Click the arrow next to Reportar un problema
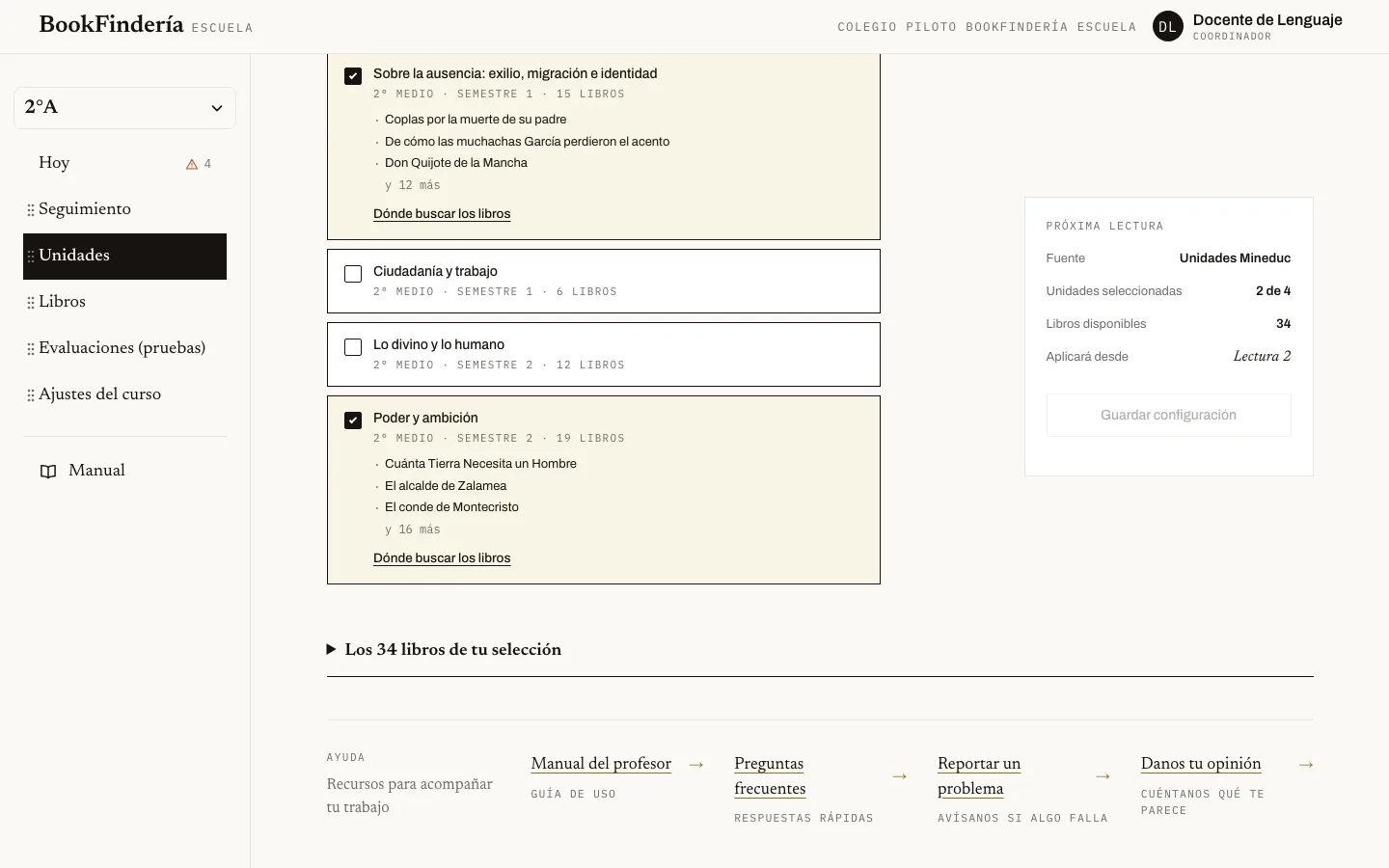This screenshot has height=868, width=1389. pos(1103,776)
